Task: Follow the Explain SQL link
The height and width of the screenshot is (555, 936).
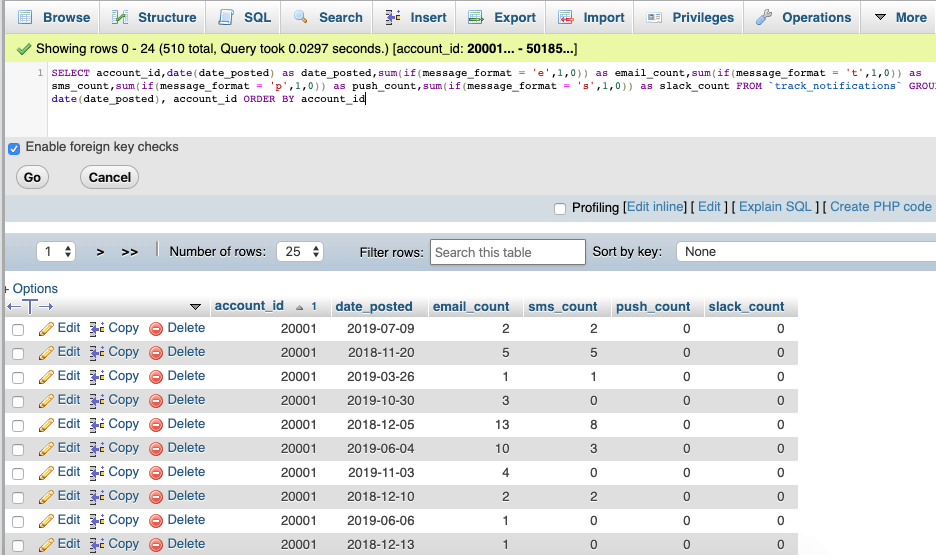Action: pyautogui.click(x=775, y=207)
